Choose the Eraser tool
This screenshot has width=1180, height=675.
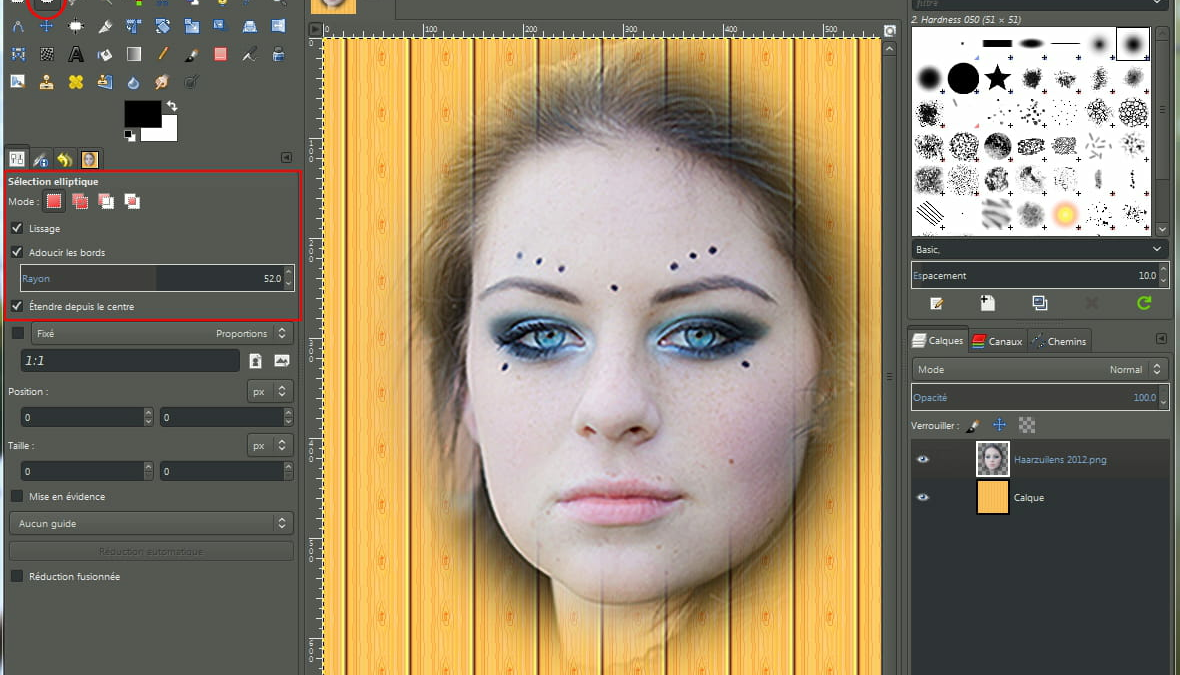[221, 54]
